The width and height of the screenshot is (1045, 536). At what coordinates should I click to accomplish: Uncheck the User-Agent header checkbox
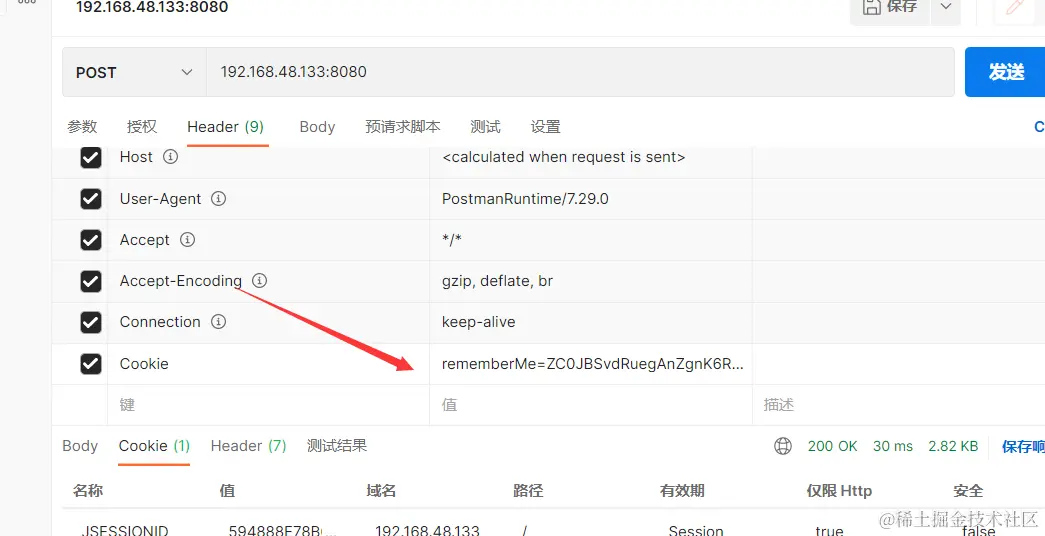[x=91, y=199]
